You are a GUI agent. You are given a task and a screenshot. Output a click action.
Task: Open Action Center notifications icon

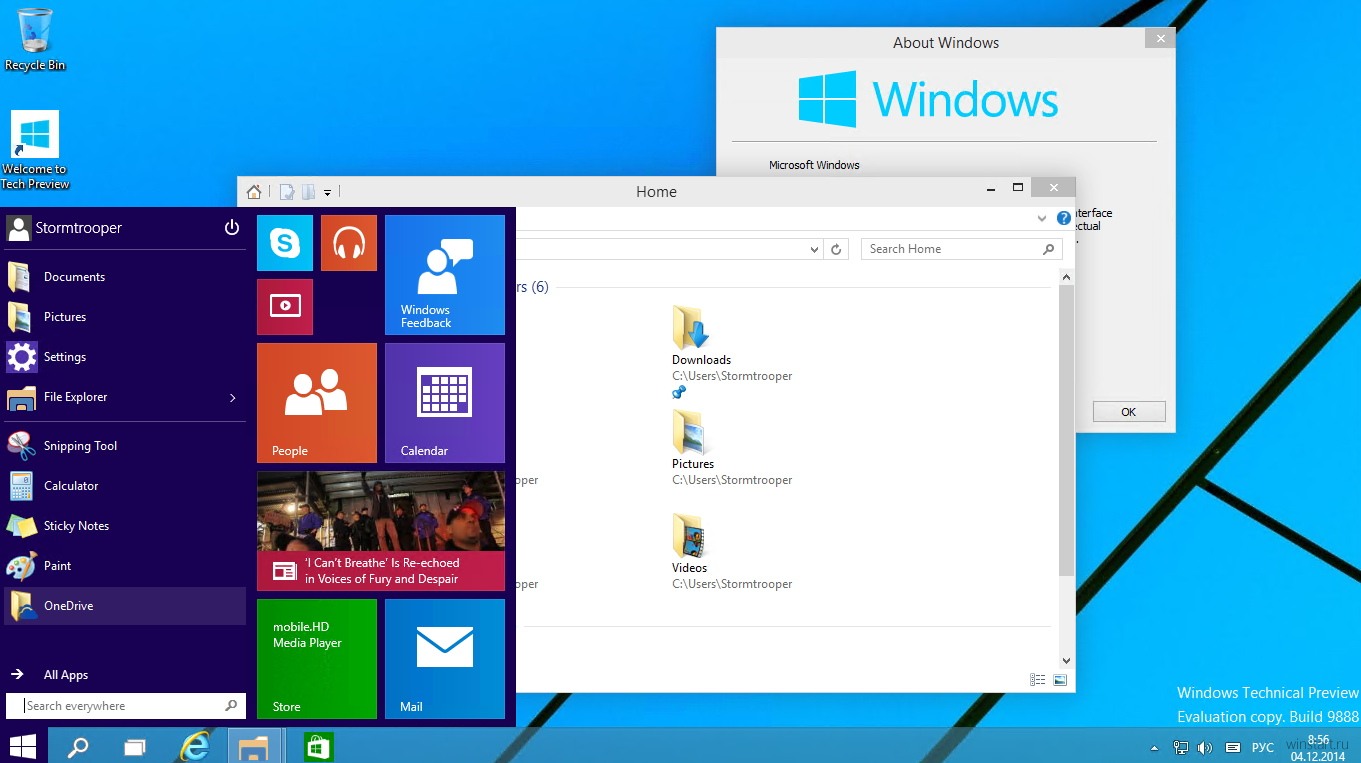coord(1232,747)
